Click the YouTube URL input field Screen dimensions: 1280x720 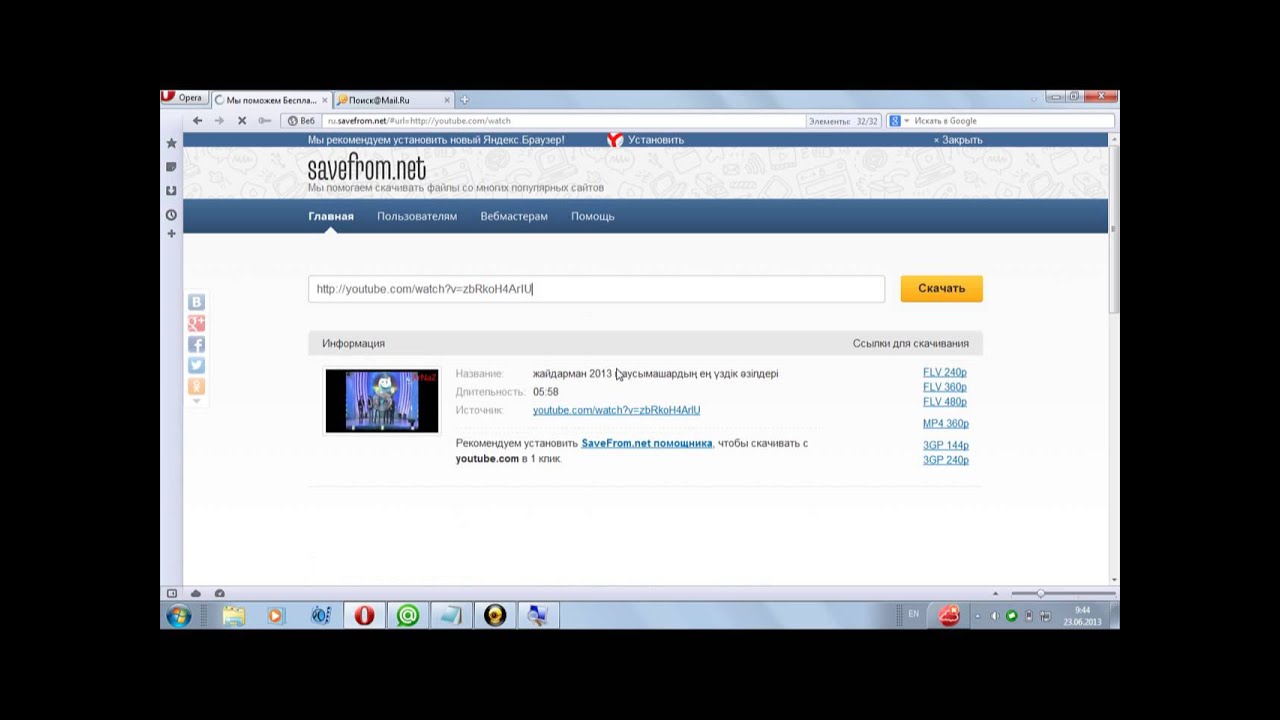click(x=596, y=289)
